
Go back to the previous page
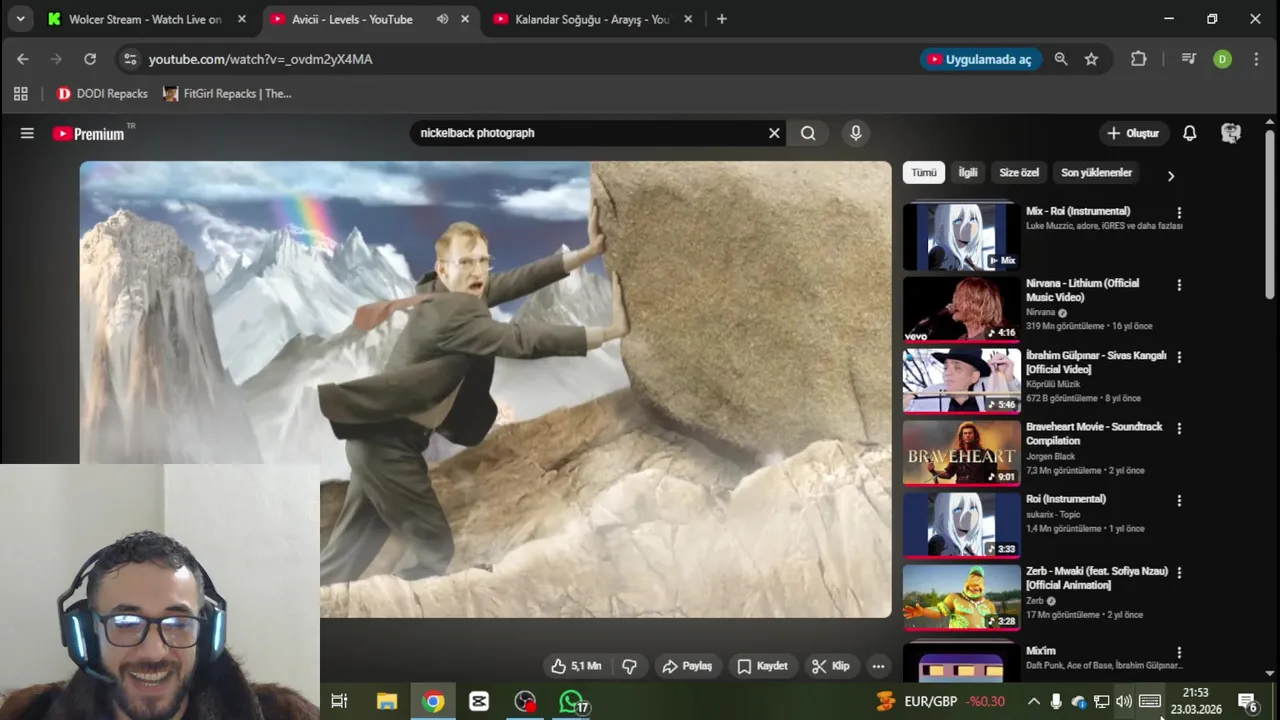point(23,59)
